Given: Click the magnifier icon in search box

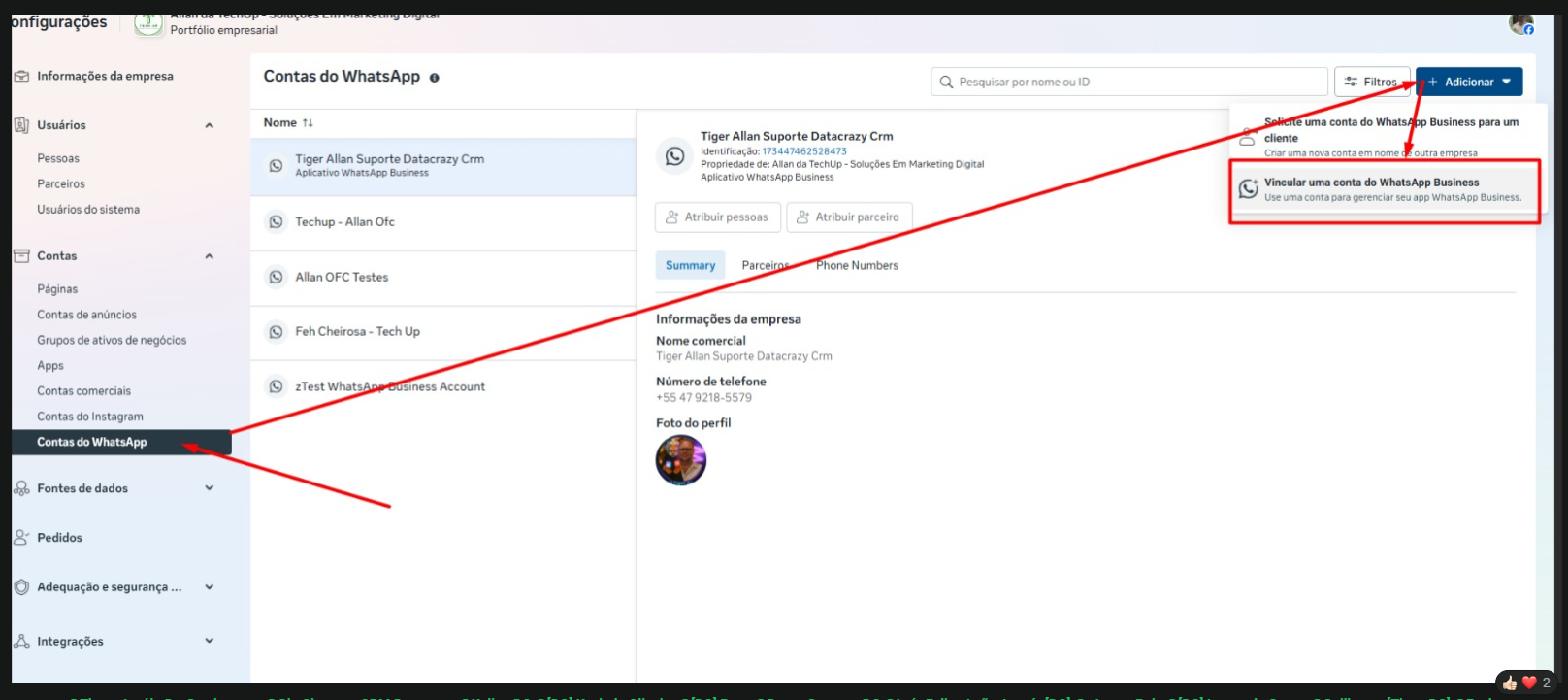Looking at the screenshot, I should point(946,83).
